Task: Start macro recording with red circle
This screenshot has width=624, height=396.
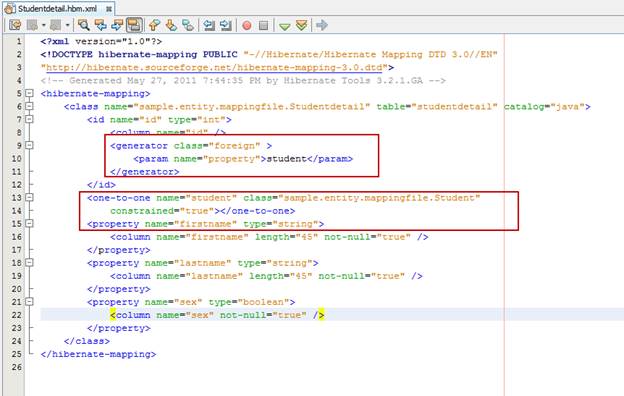Action: pos(247,25)
